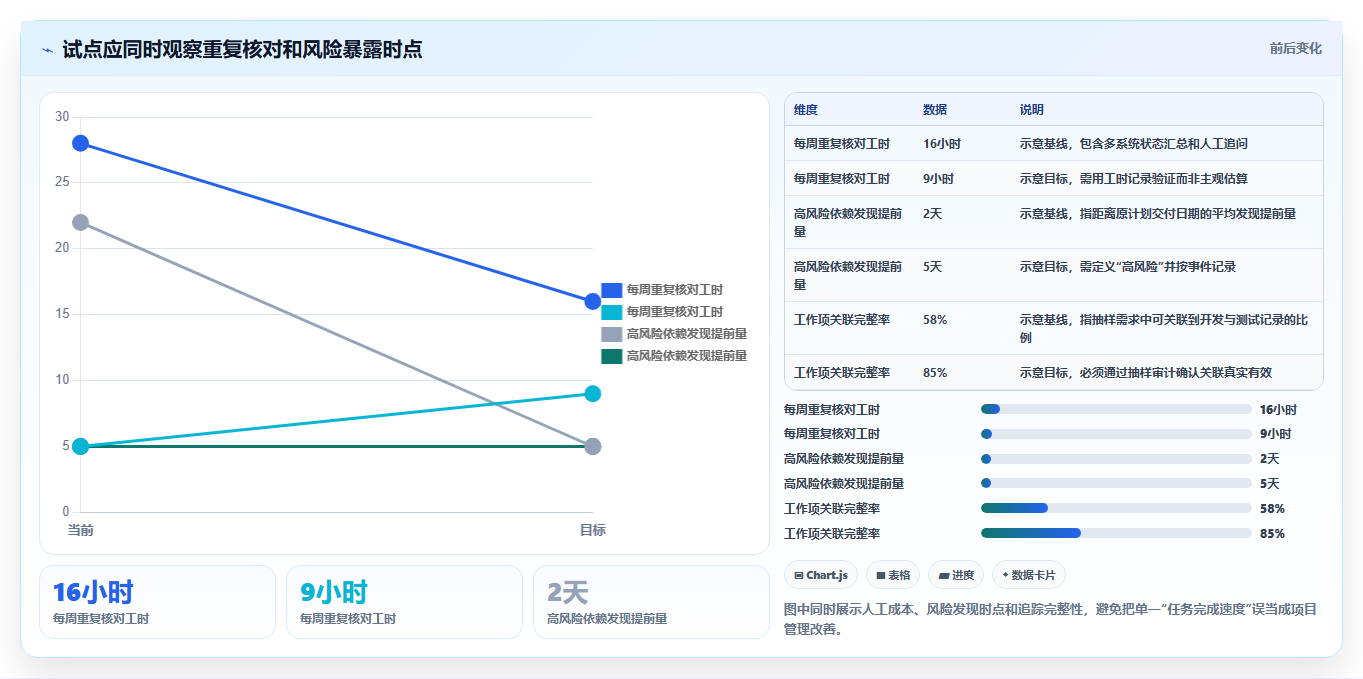The height and width of the screenshot is (679, 1363).
Task: Click the 工作项关联完整率 progress bar at 58%
Action: (1116, 508)
